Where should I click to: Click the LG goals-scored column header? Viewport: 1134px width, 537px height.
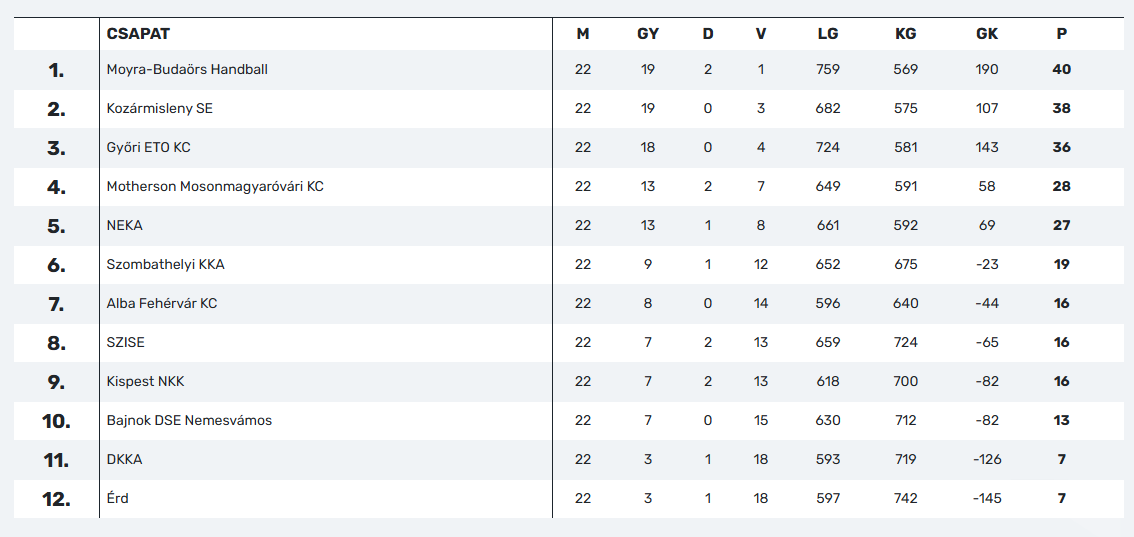click(828, 33)
